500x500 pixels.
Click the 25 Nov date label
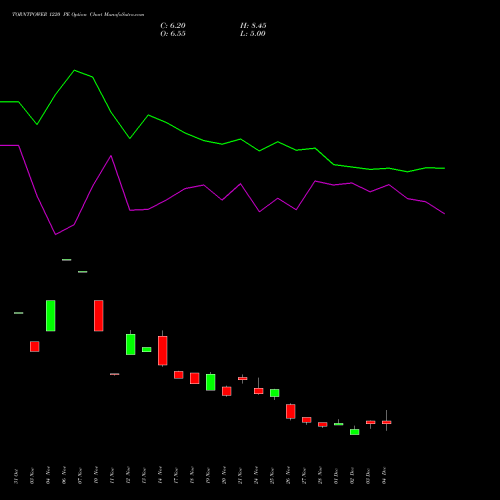[272, 476]
